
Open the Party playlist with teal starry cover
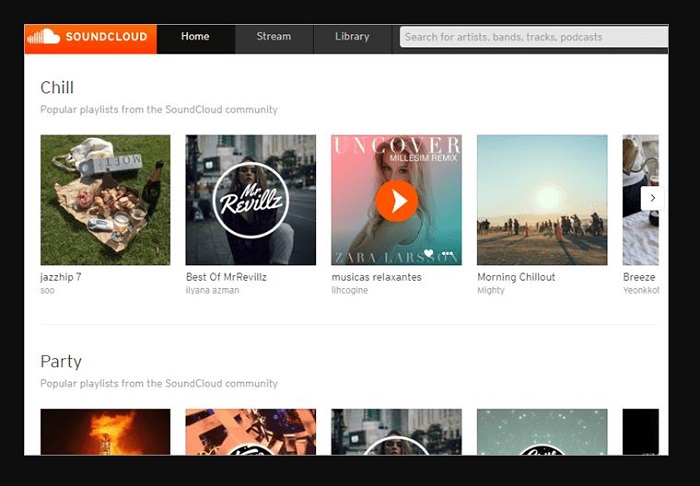pos(542,432)
